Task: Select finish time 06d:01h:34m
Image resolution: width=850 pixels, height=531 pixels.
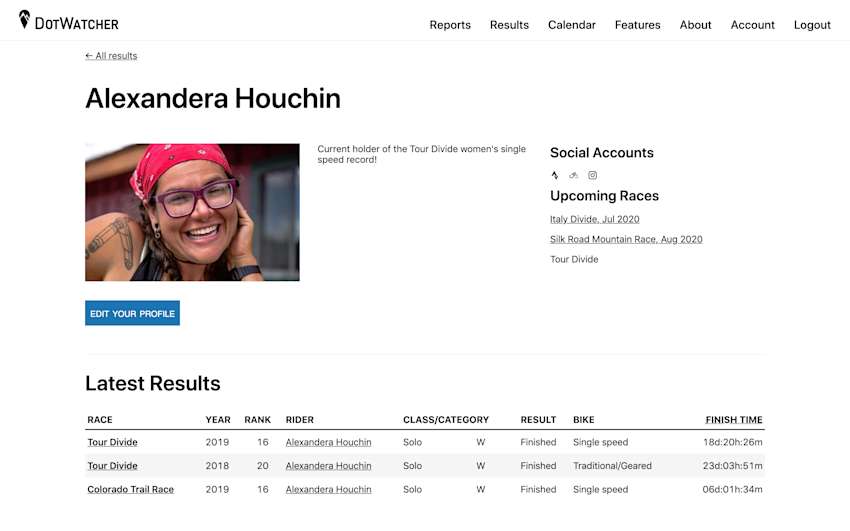Action: (732, 489)
